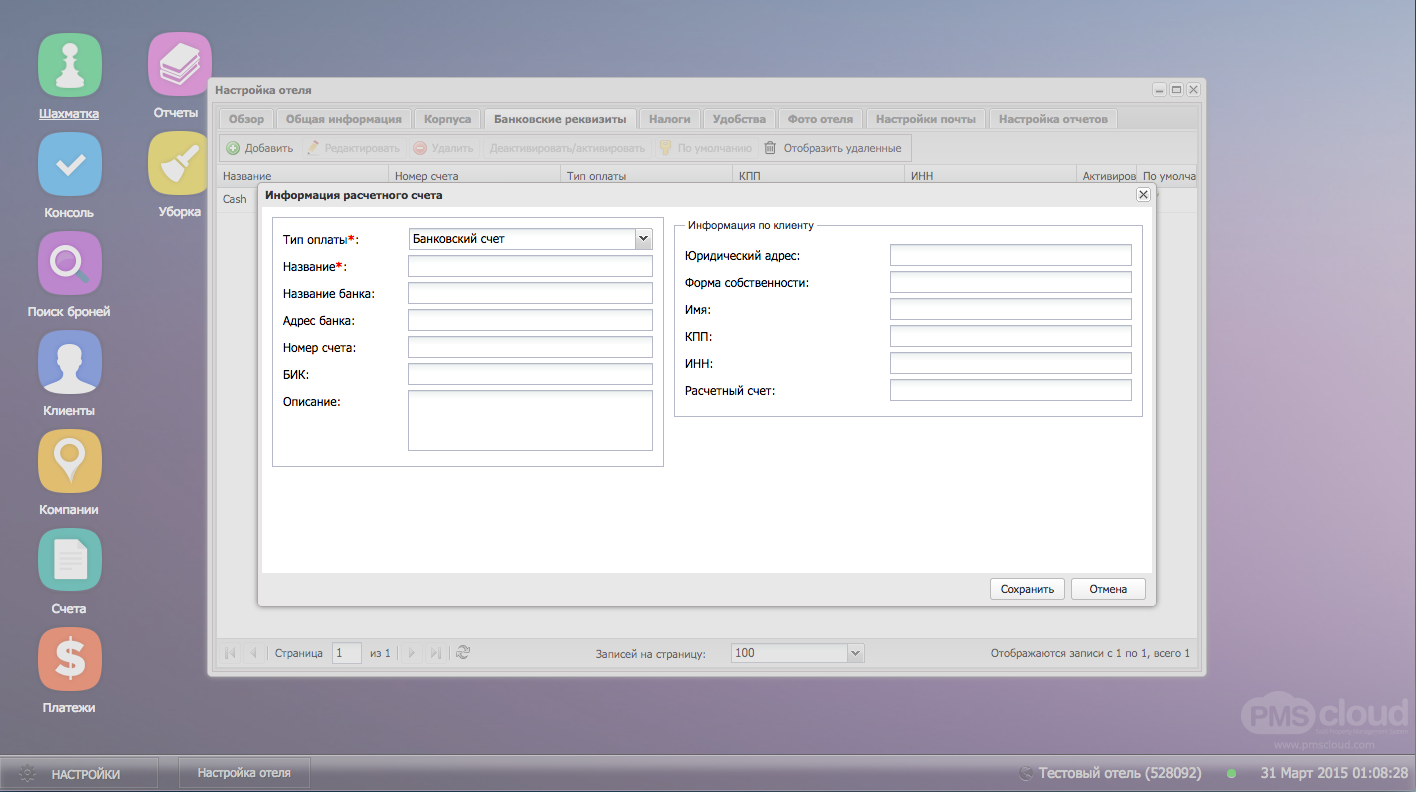Click the Сохранить button

(1027, 589)
